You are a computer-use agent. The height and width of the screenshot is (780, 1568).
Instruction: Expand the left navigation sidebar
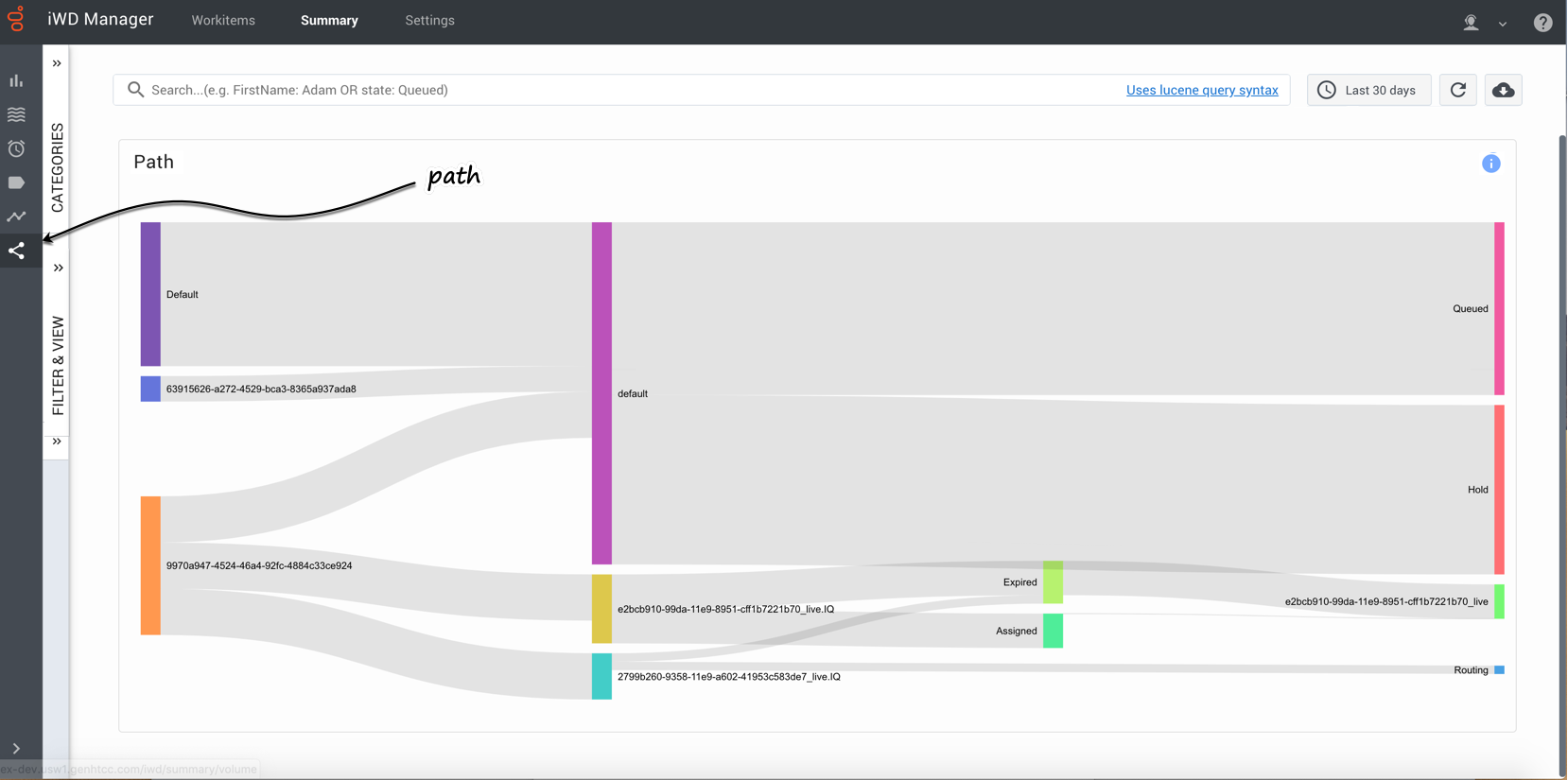point(16,748)
